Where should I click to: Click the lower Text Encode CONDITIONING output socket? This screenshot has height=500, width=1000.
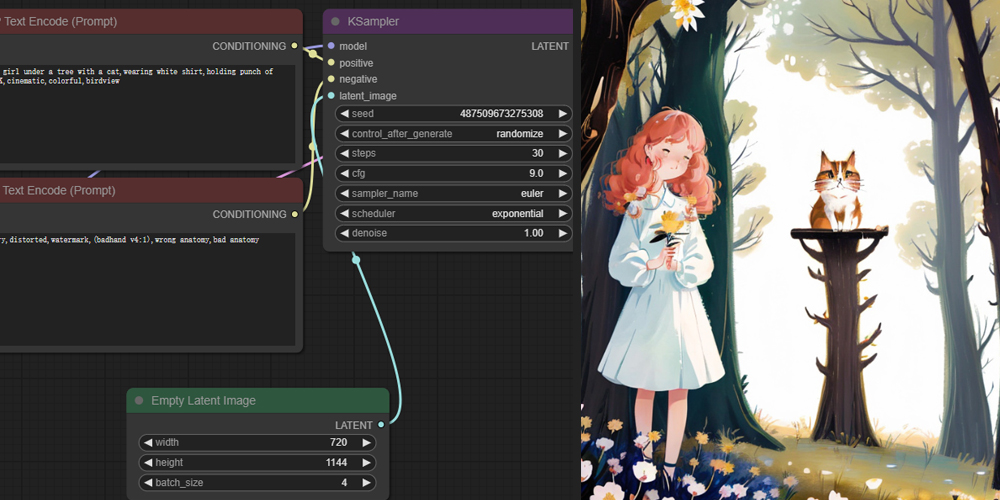point(294,214)
